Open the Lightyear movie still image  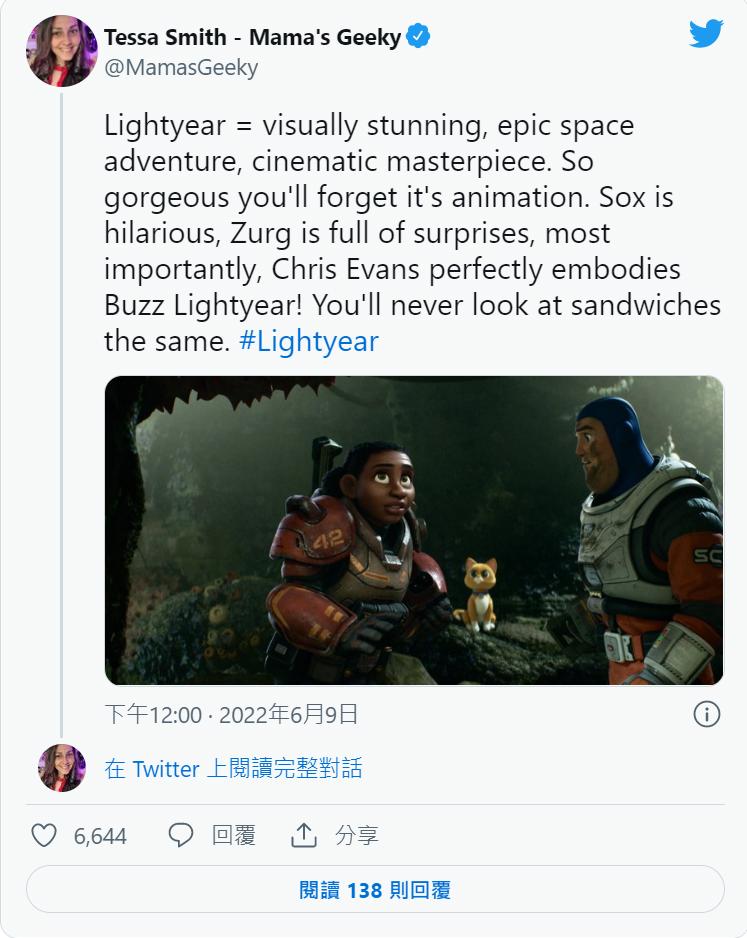point(414,530)
